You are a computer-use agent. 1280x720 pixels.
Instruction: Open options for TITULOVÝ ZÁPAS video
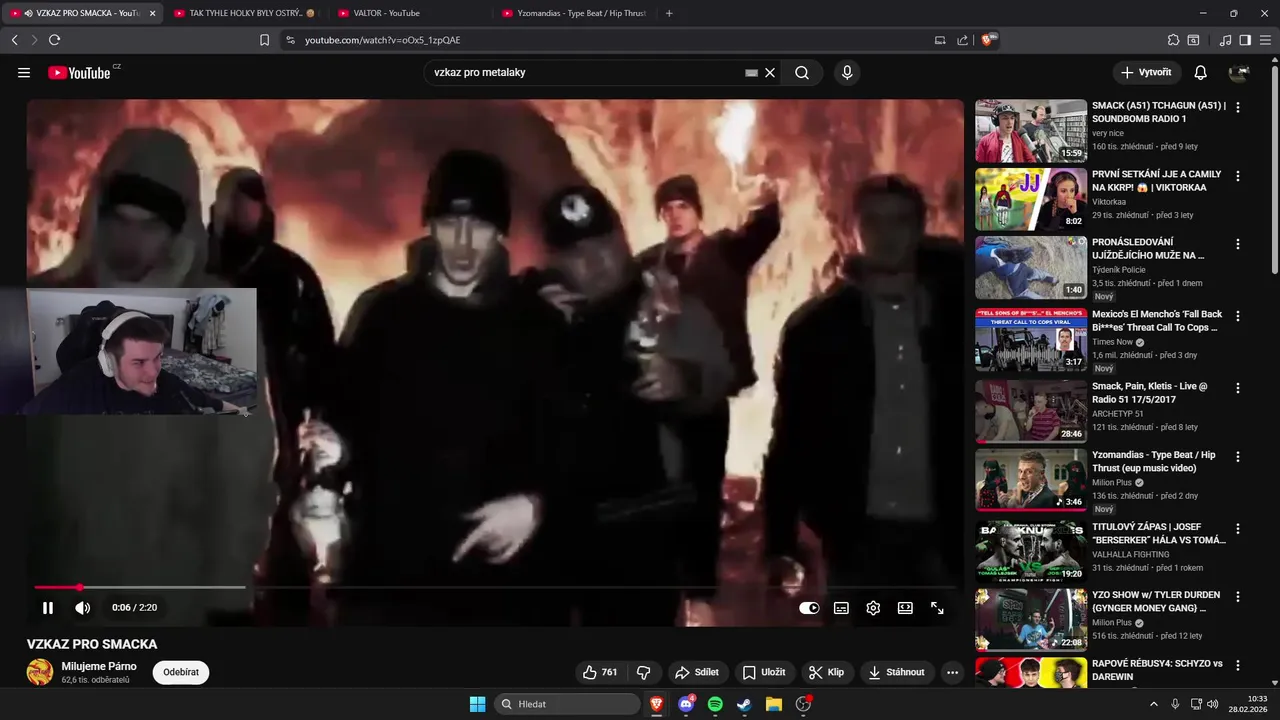[1238, 529]
